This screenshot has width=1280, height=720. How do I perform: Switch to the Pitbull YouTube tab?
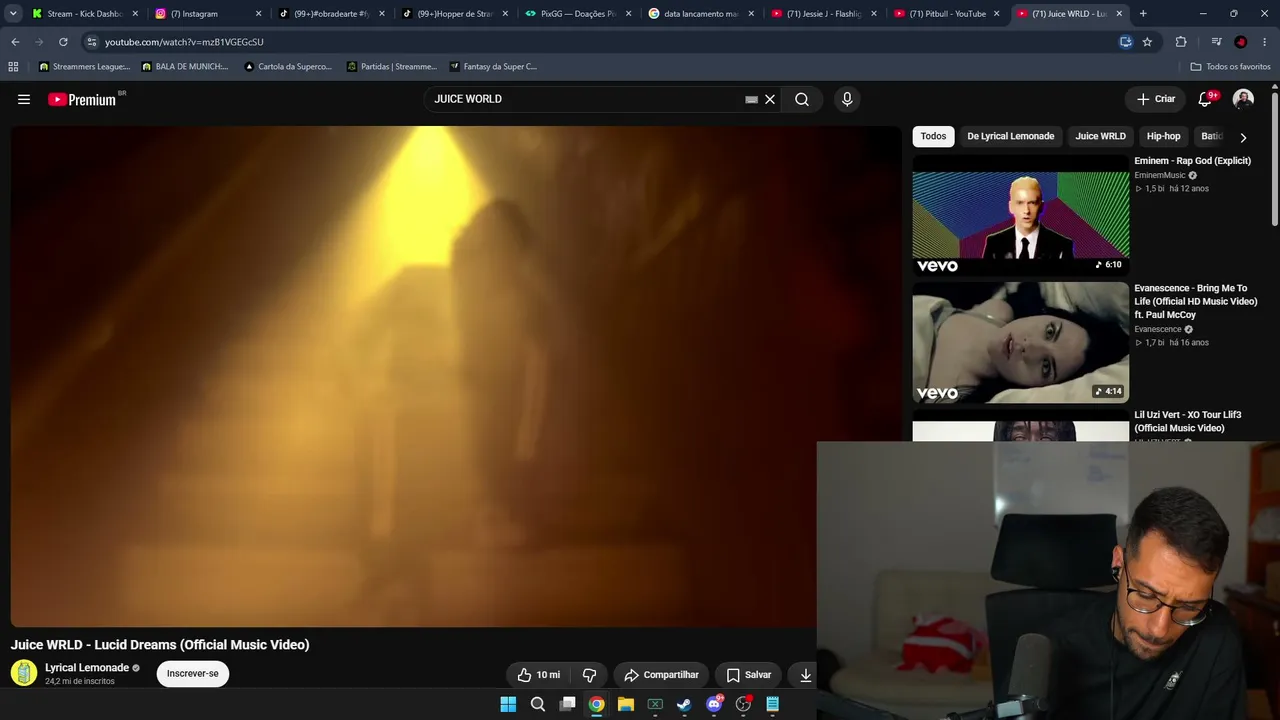tap(948, 14)
